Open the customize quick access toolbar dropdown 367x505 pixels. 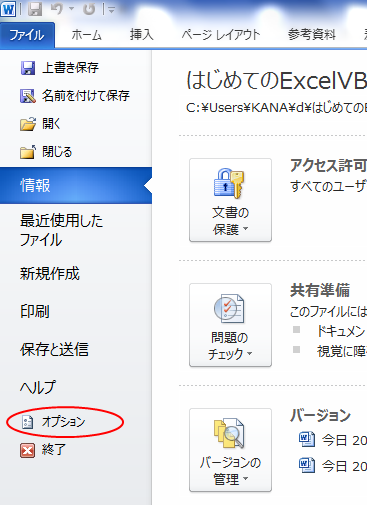112,10
